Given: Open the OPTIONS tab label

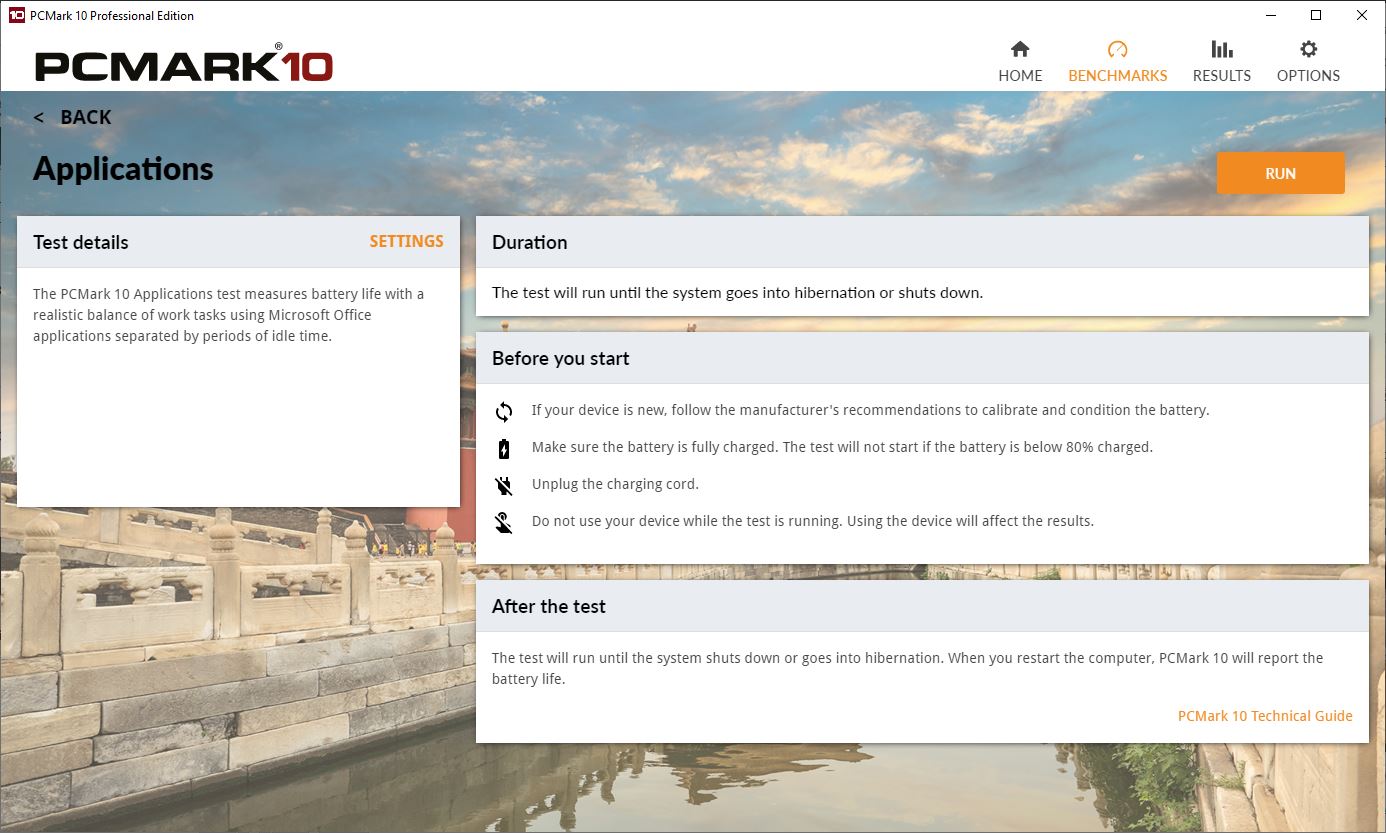Looking at the screenshot, I should click(x=1308, y=75).
